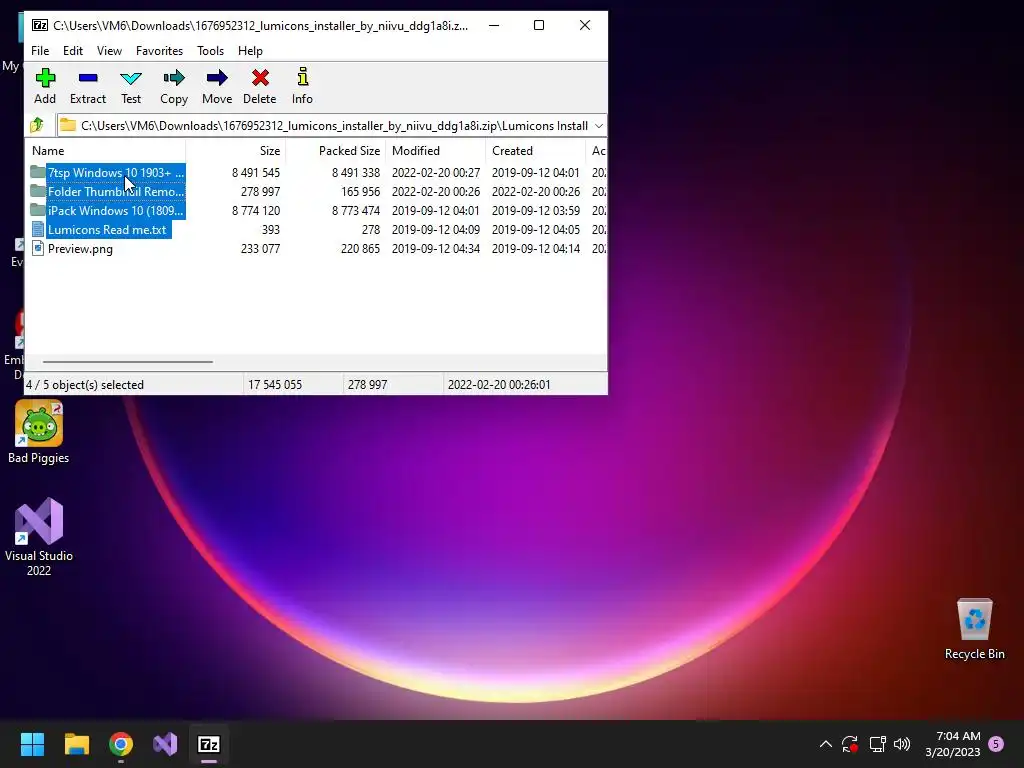Click the Add toolbar icon
This screenshot has height=768, width=1024.
pyautogui.click(x=45, y=78)
